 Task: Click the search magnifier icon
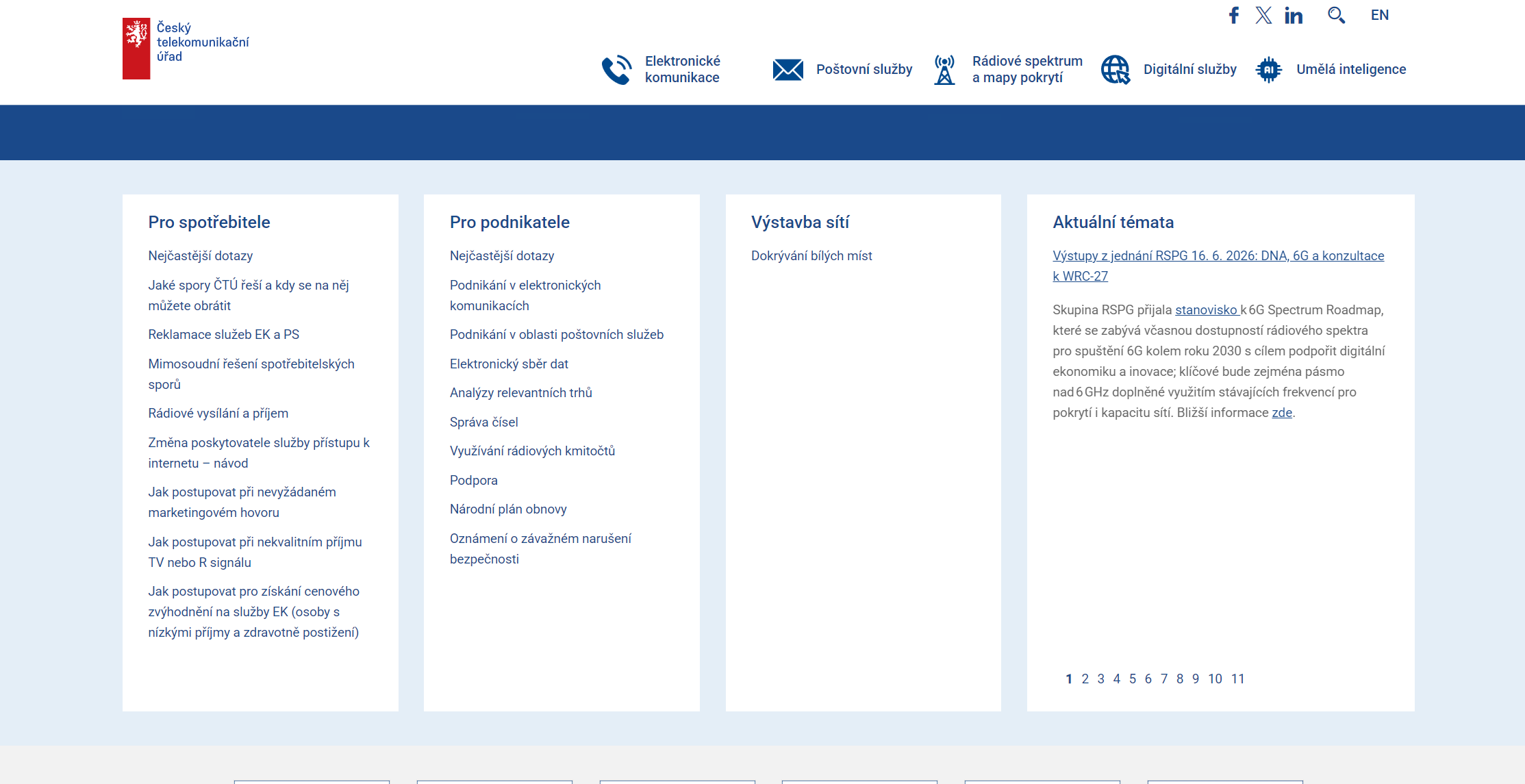(x=1336, y=15)
